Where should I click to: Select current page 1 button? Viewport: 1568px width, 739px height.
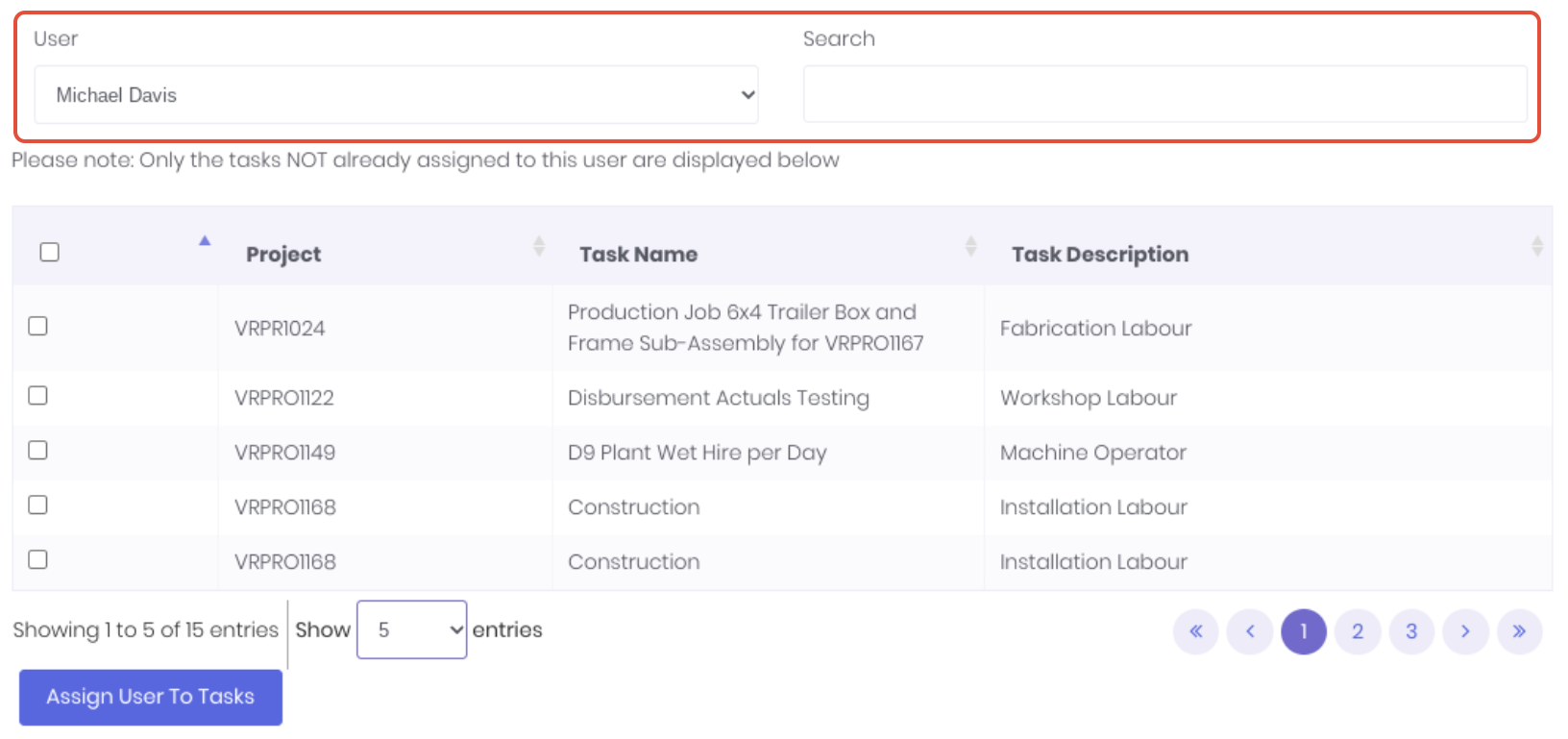tap(1304, 631)
